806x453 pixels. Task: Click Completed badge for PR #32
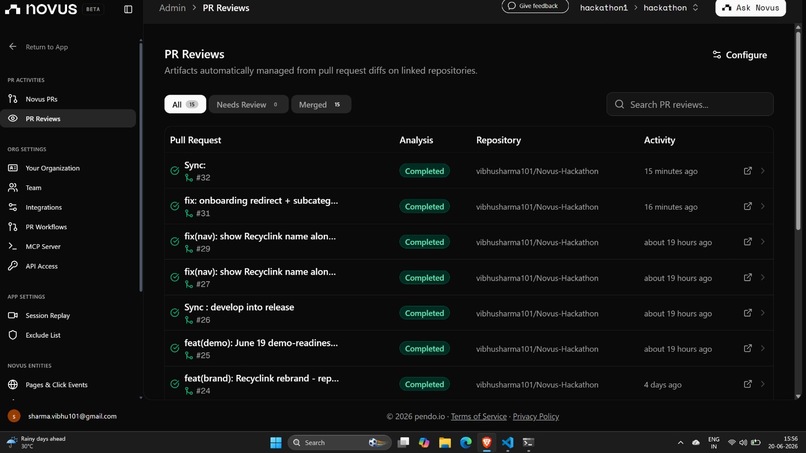tap(424, 171)
